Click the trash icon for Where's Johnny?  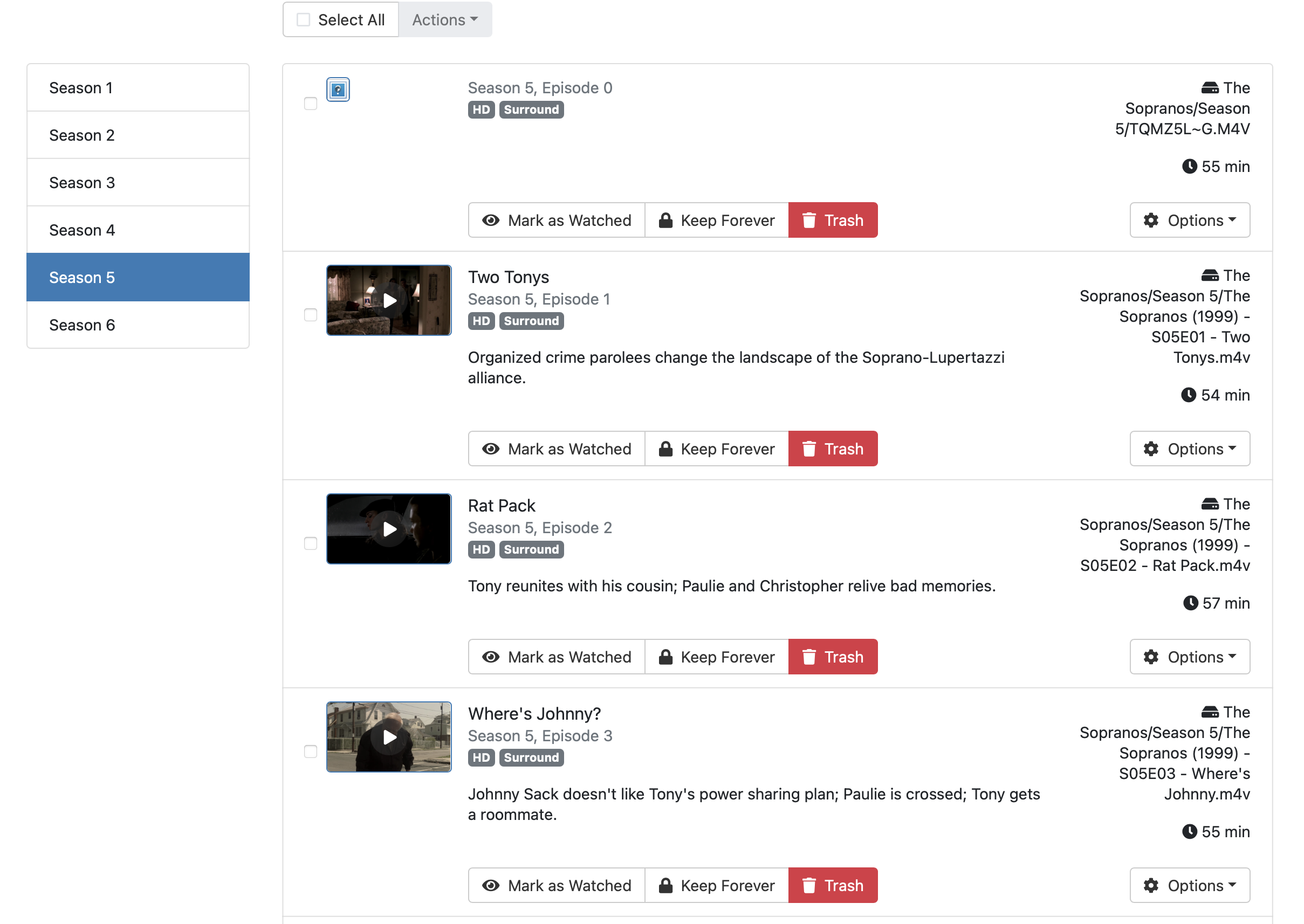click(809, 886)
